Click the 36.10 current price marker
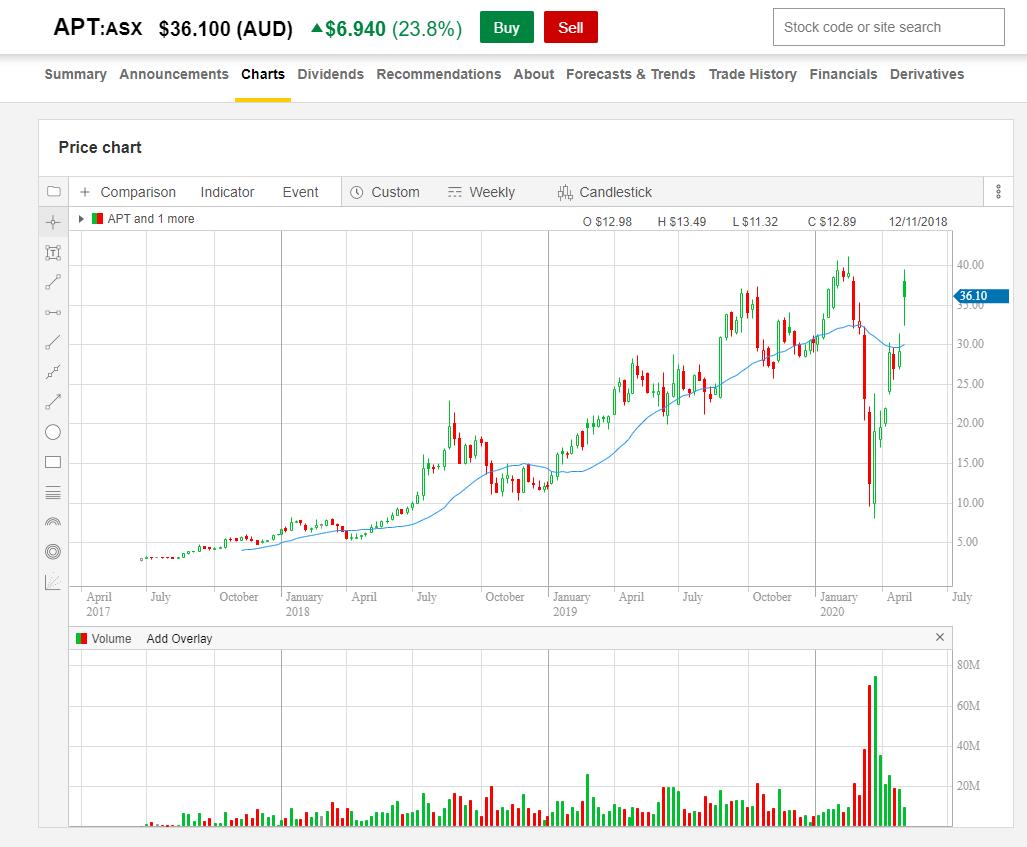The image size is (1027, 847). tap(980, 296)
